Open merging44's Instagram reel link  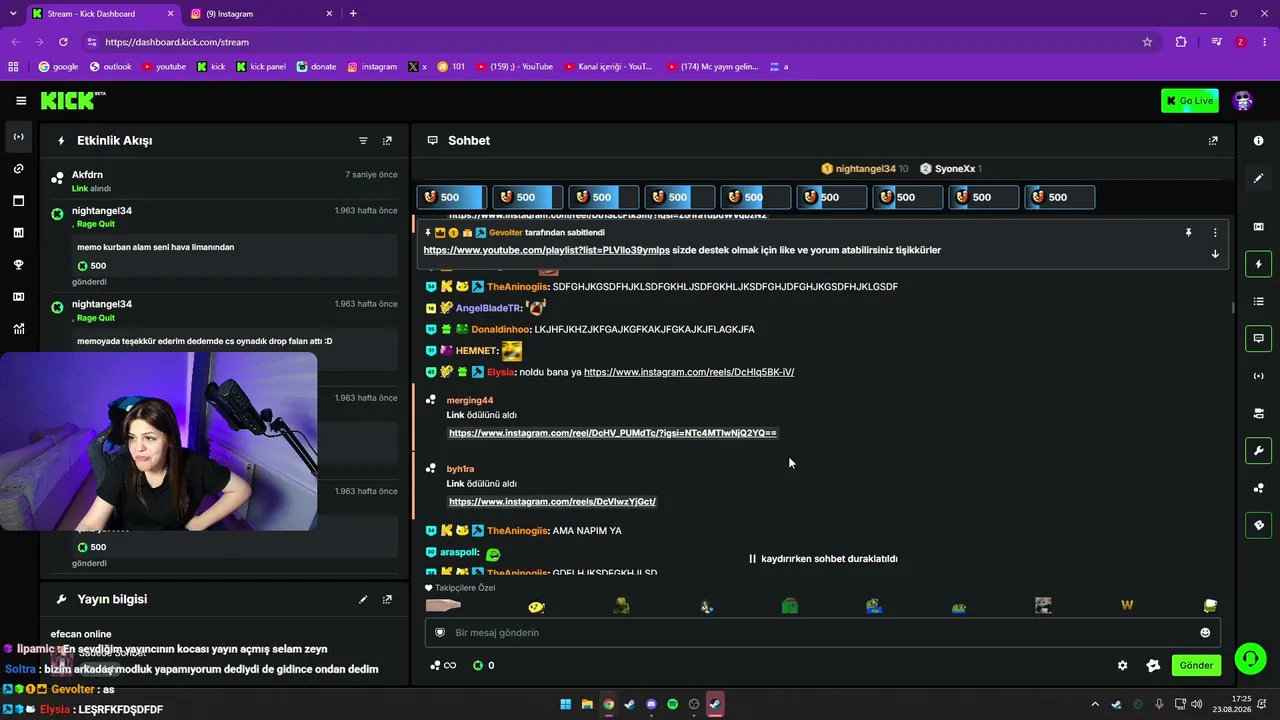[x=613, y=433]
